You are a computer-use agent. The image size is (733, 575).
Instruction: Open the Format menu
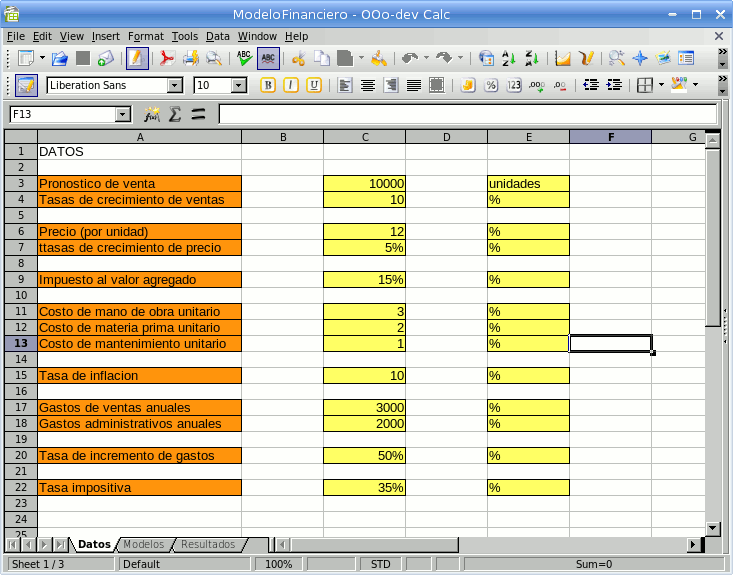(x=146, y=36)
